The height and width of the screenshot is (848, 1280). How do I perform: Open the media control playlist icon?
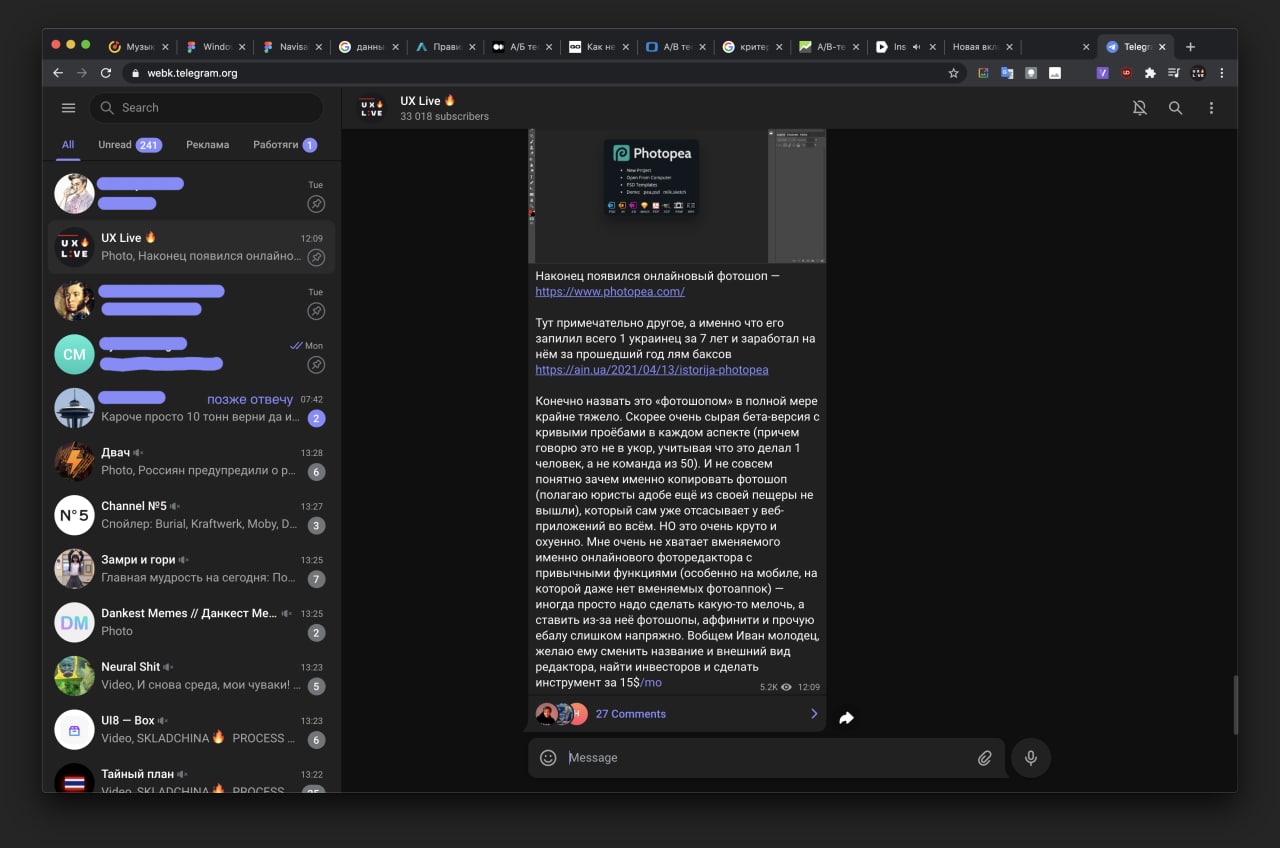(1173, 73)
